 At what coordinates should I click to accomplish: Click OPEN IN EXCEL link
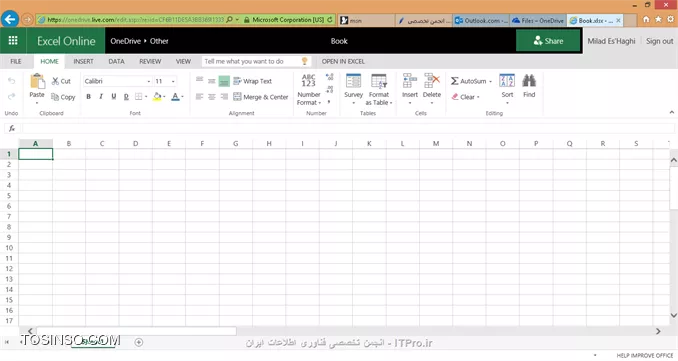click(x=343, y=61)
